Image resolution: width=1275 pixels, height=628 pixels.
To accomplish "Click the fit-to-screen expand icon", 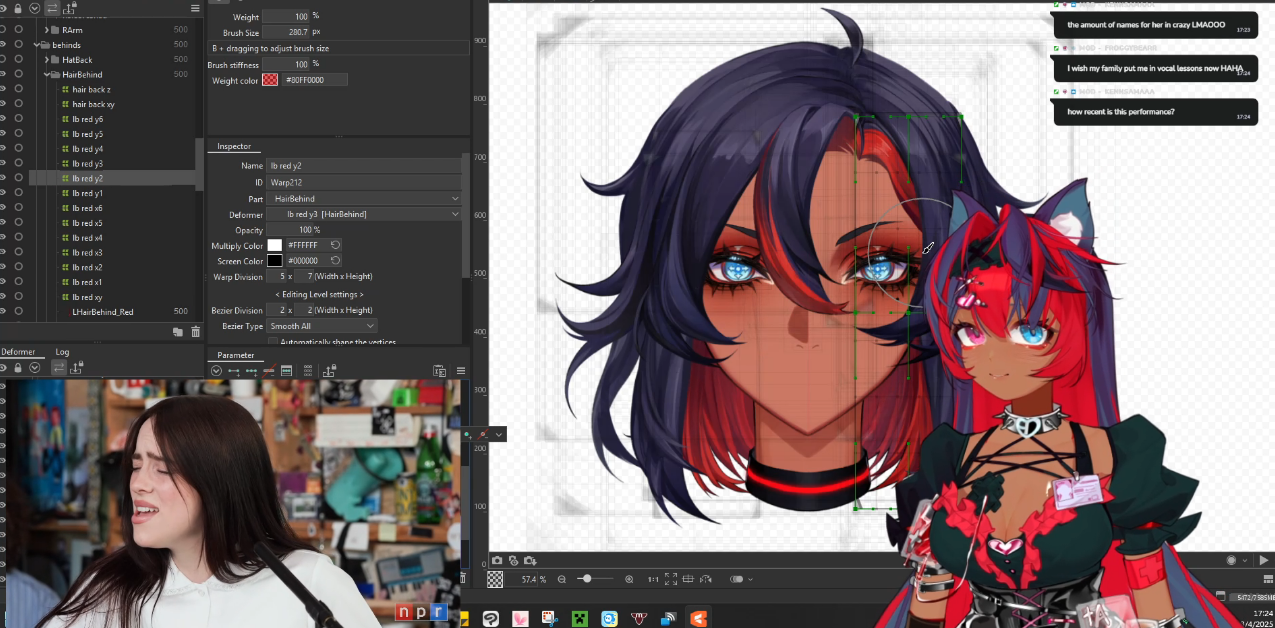I will (x=671, y=579).
